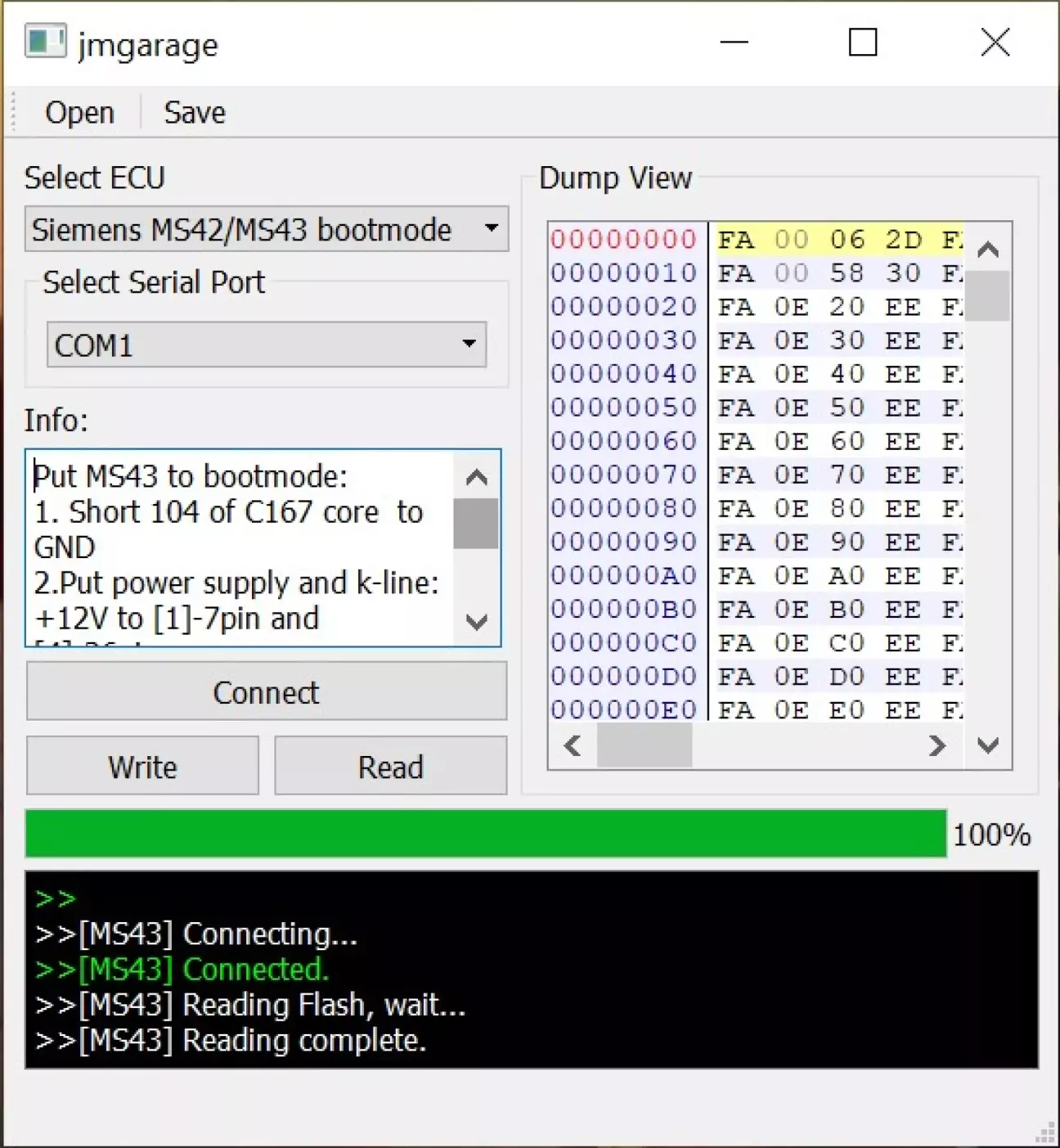Expand the Select ECU dropdown
1060x1148 pixels.
[267, 229]
